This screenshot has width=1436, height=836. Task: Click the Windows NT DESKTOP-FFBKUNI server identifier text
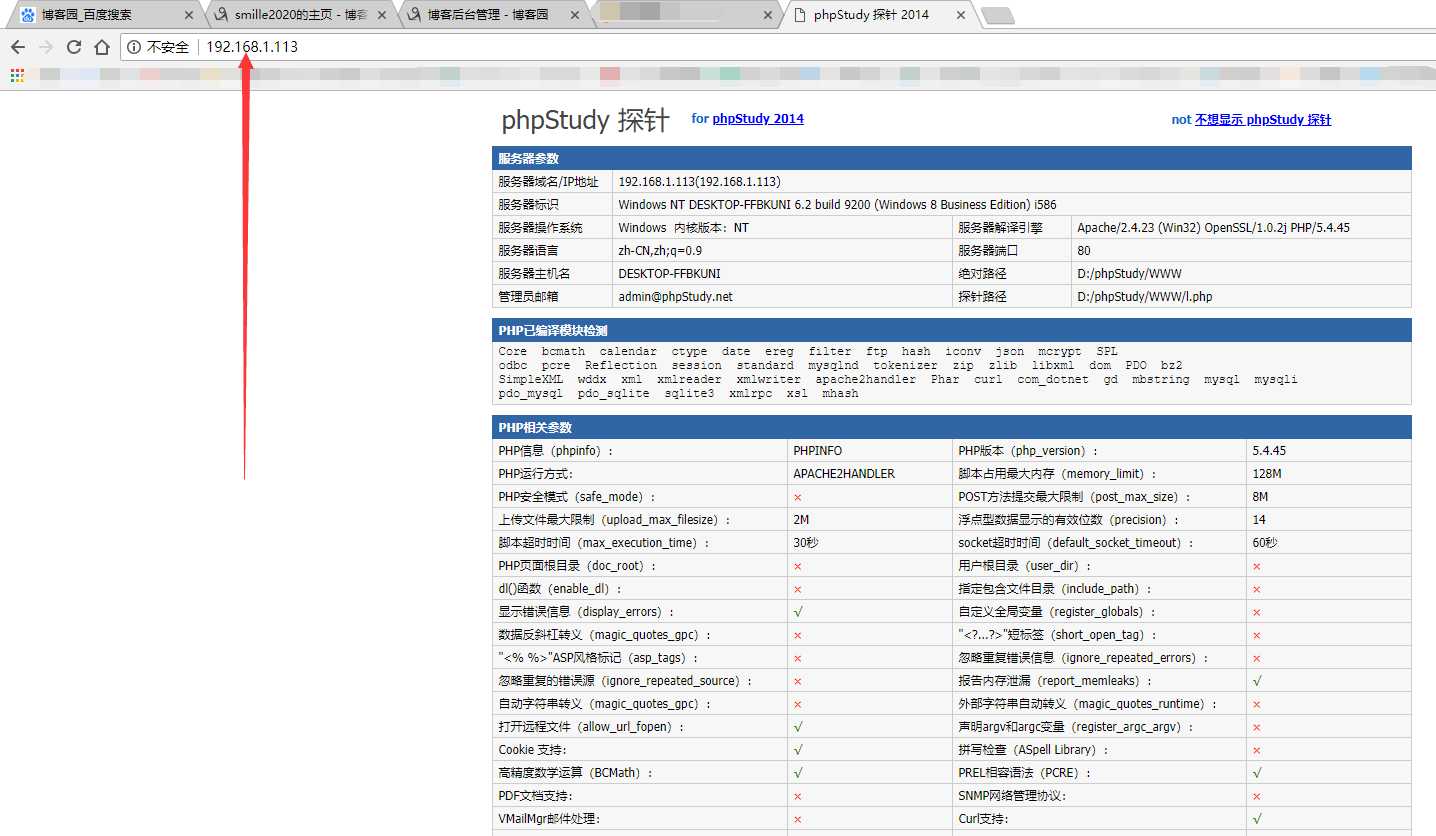point(837,205)
